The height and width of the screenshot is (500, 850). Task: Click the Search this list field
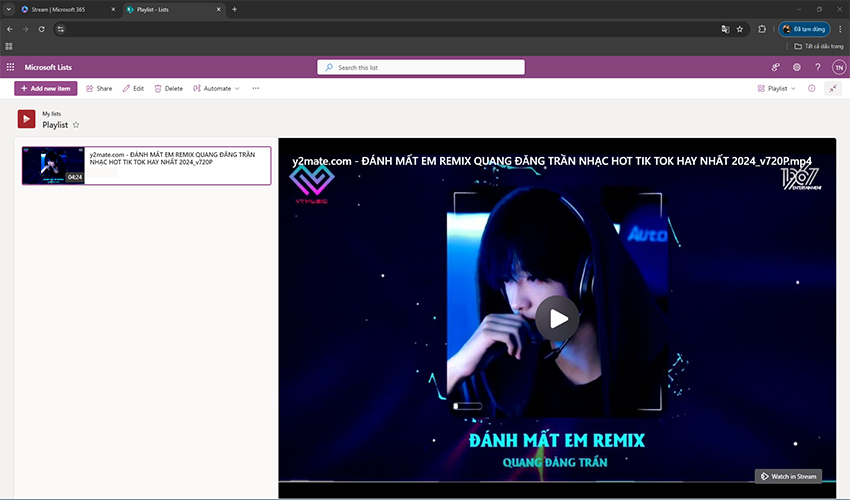click(421, 67)
